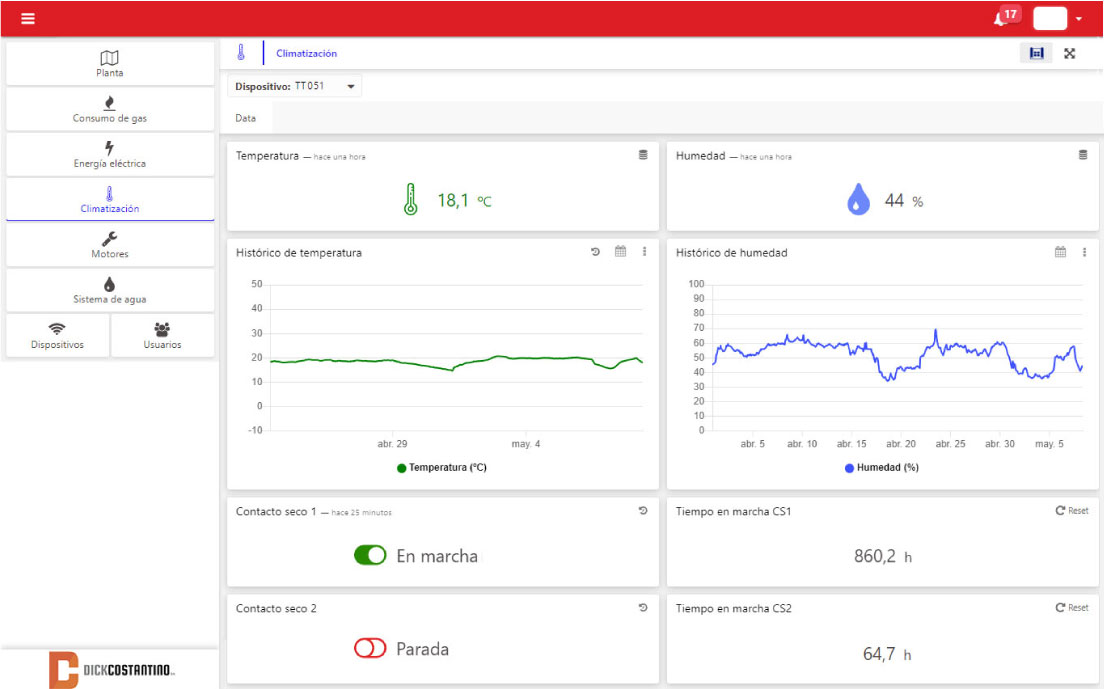This screenshot has width=1104, height=689.
Task: Click the Humedad (%) blue legend marker
Action: click(850, 468)
